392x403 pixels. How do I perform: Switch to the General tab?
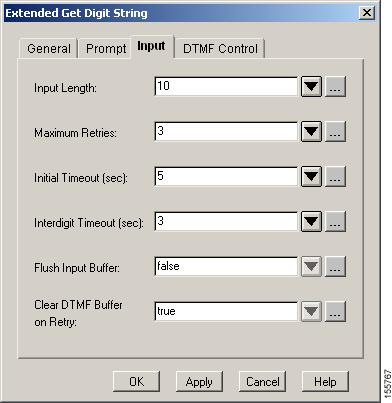(x=49, y=49)
